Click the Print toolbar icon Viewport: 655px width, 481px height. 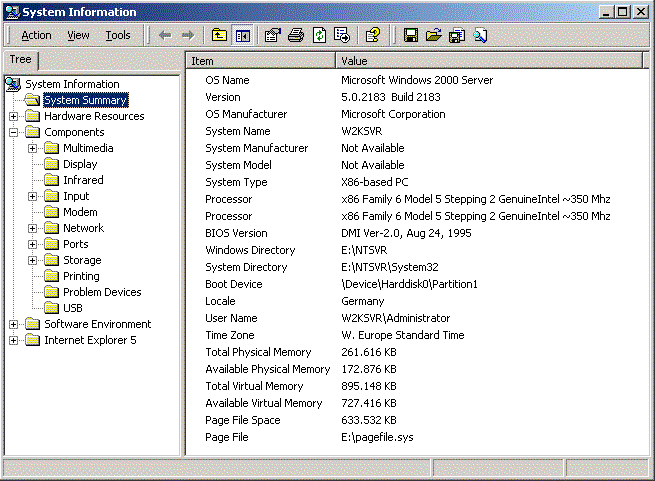point(296,36)
